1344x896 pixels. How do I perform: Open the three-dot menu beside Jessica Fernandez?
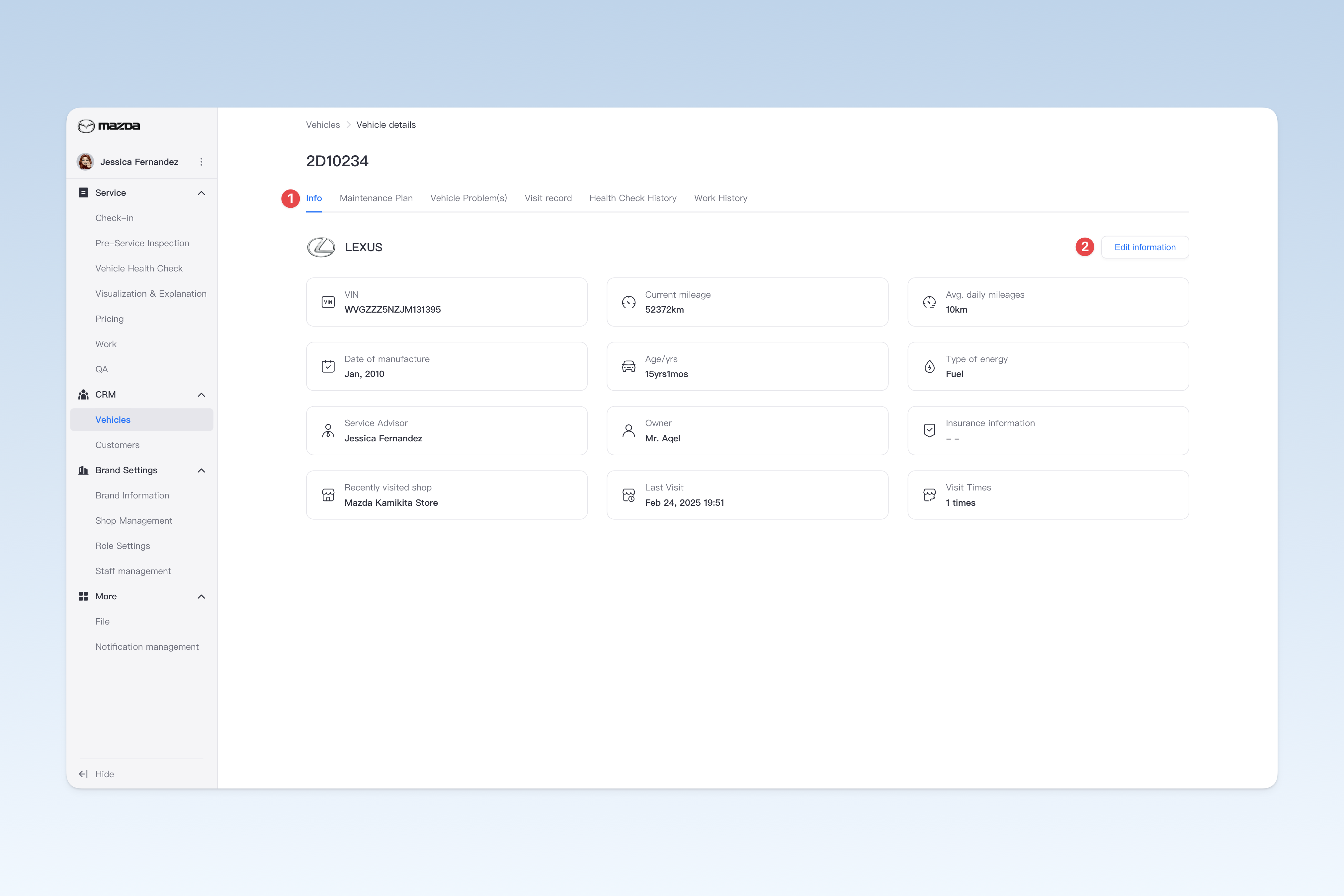click(201, 162)
